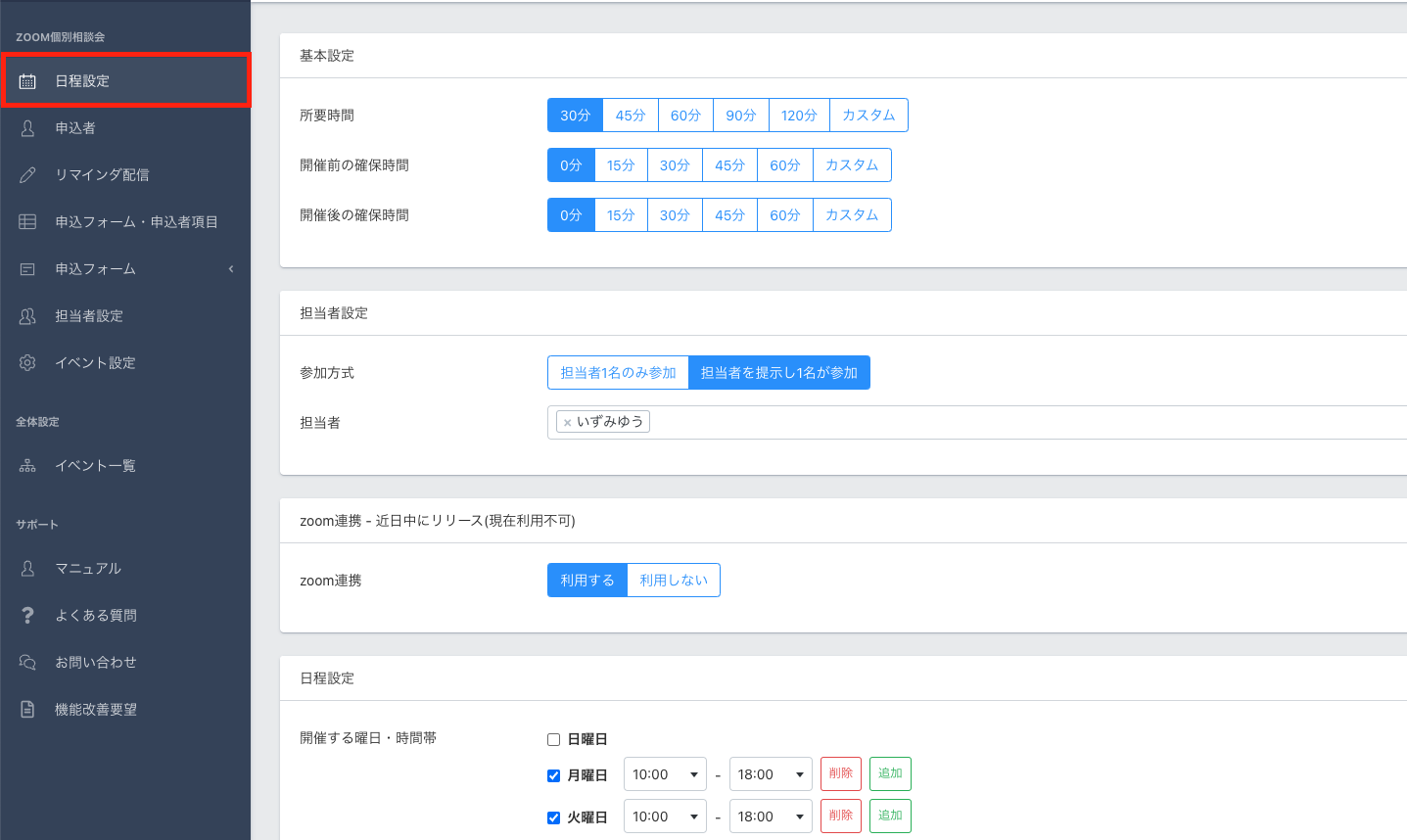The image size is (1407, 840).
Task: Click the table icon for 申込フォーム・申込者項目
Action: coord(27,222)
